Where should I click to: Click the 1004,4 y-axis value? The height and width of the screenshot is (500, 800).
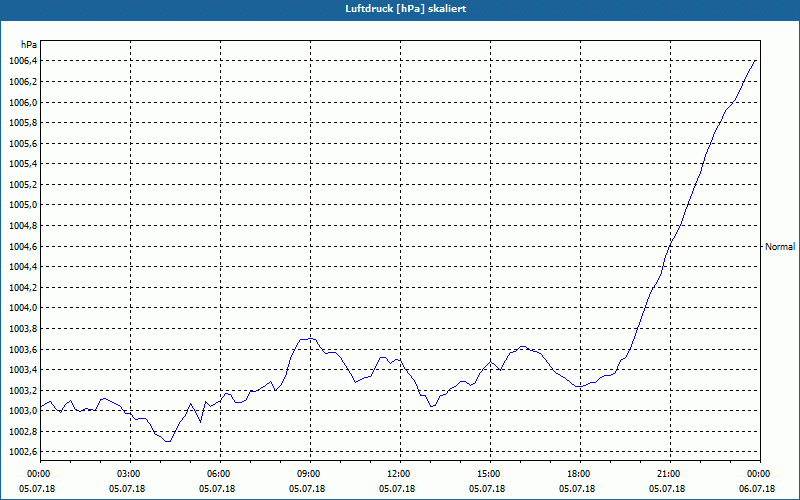click(23, 267)
